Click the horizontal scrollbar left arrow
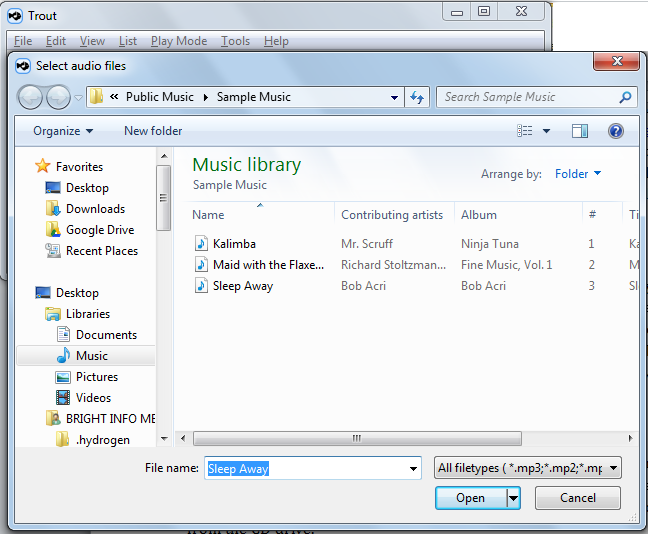 click(183, 438)
